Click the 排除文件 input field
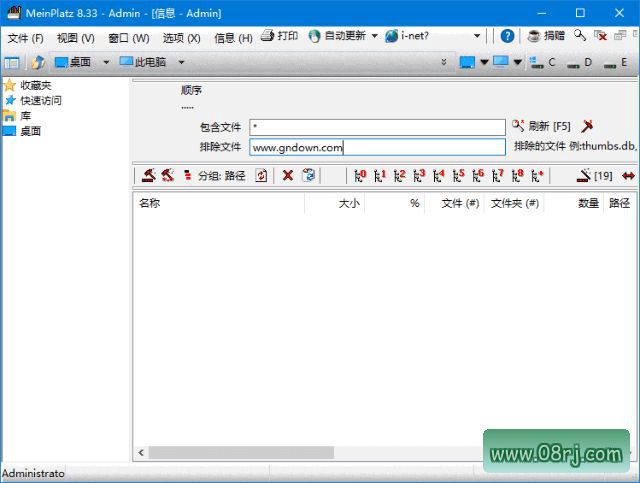The width and height of the screenshot is (640, 483). (377, 147)
